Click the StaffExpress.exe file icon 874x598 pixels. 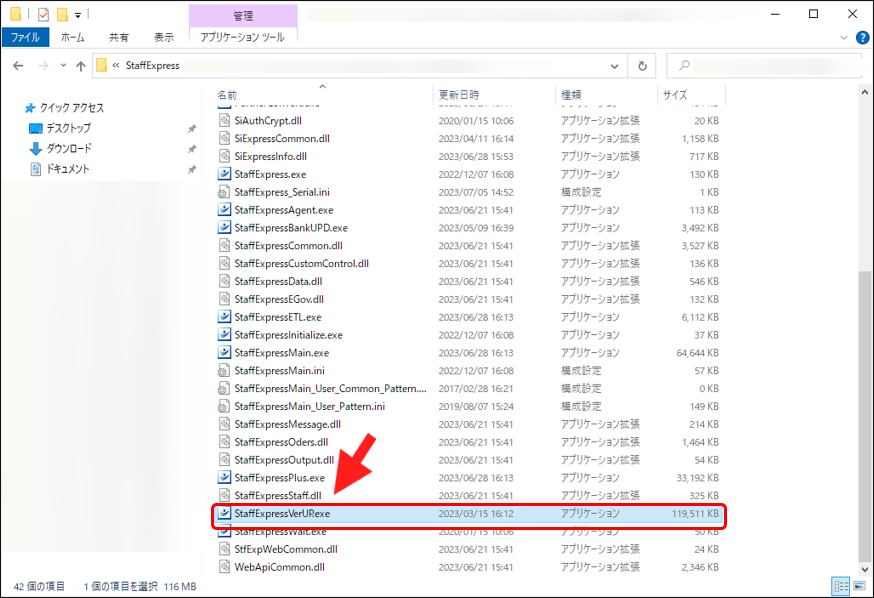pos(224,174)
